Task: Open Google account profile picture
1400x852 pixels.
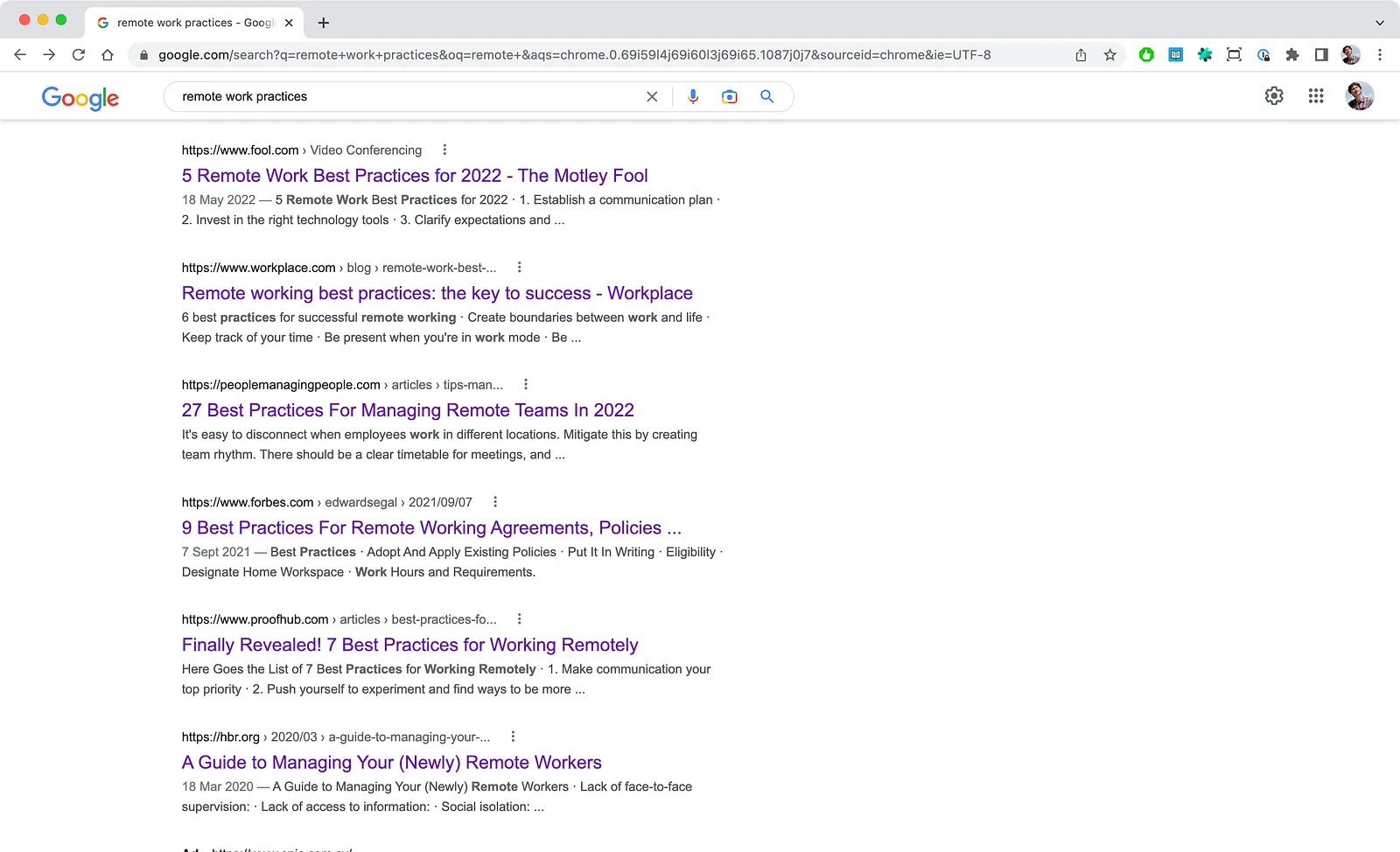Action: (x=1360, y=96)
